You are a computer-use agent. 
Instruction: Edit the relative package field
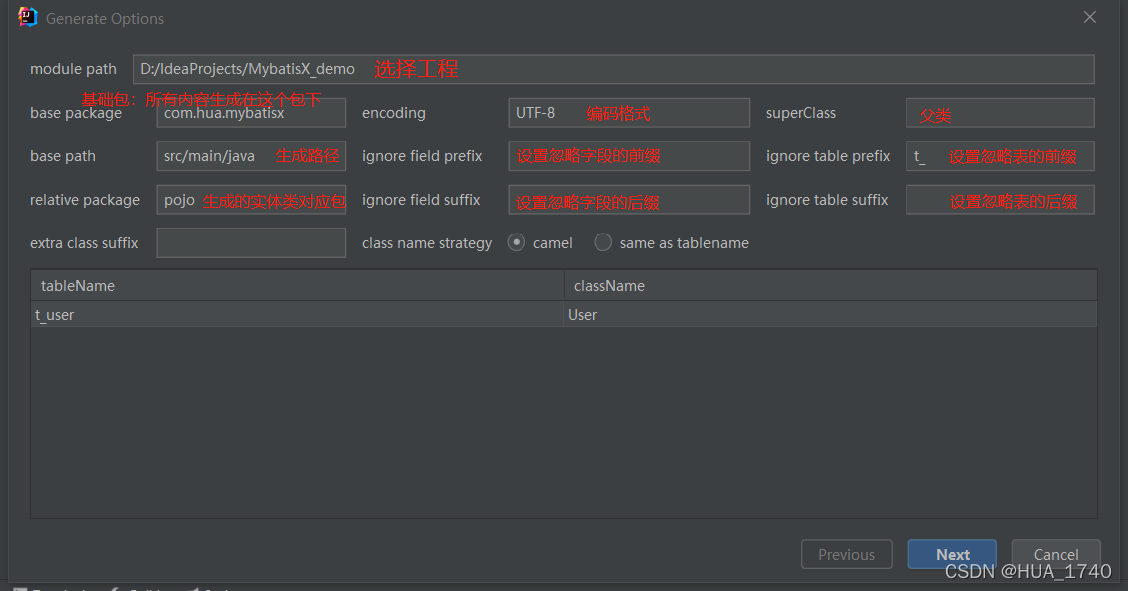coord(251,200)
